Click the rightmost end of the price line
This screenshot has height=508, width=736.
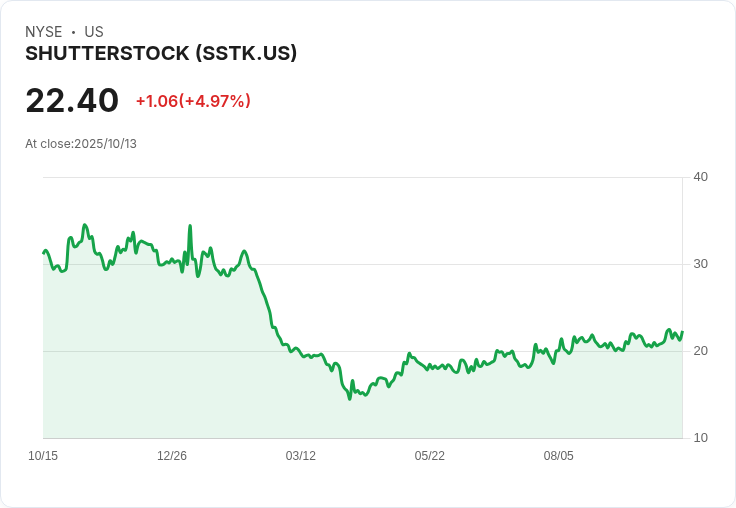[x=682, y=333]
